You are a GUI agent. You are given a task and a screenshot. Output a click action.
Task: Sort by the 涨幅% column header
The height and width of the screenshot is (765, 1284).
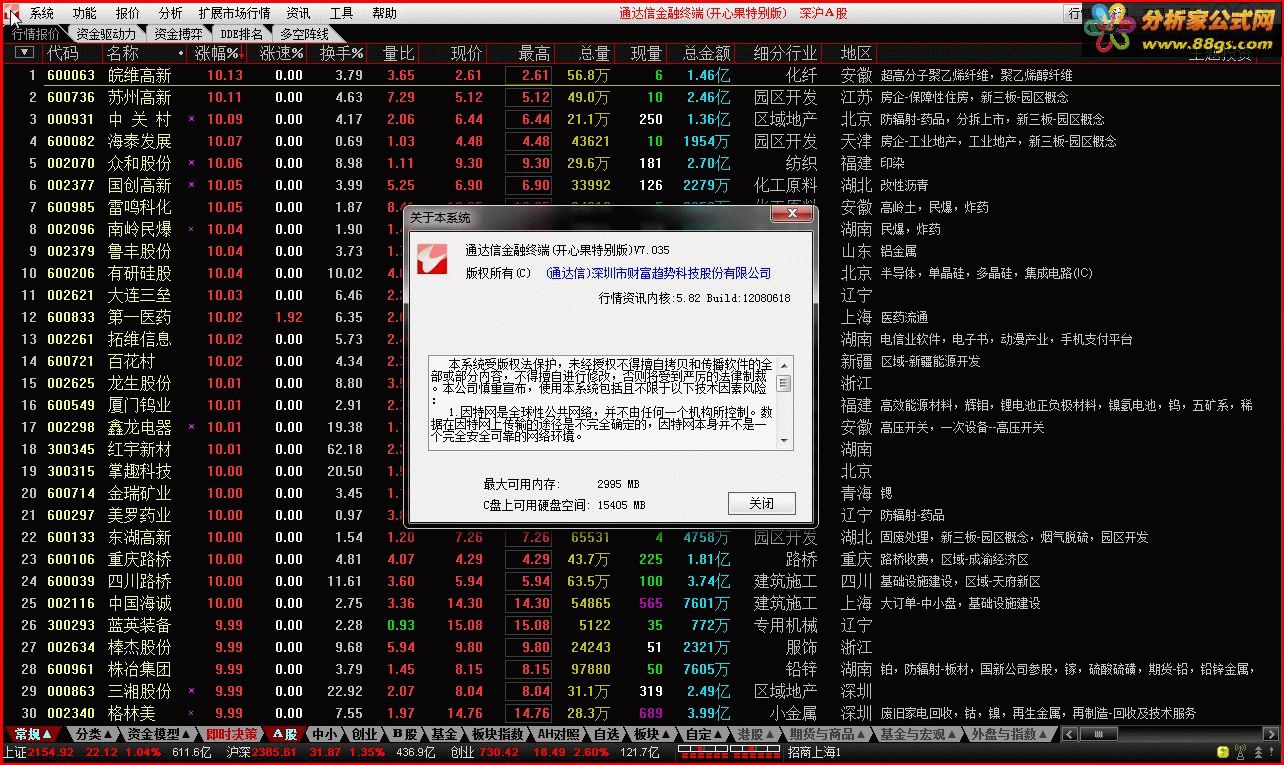(217, 53)
